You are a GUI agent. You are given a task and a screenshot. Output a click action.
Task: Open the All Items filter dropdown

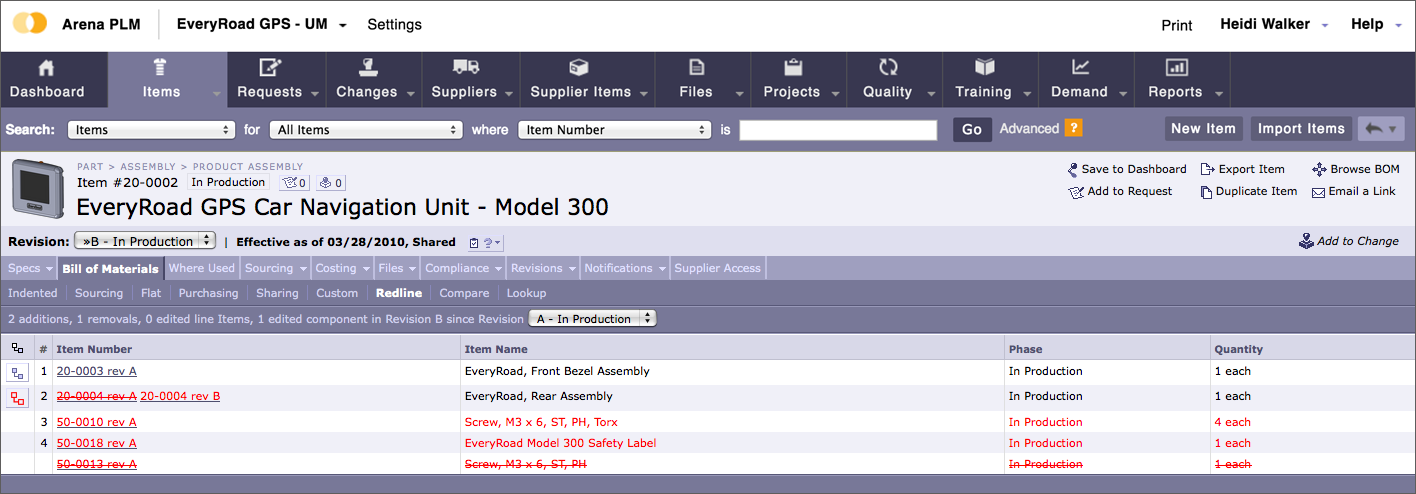[366, 130]
